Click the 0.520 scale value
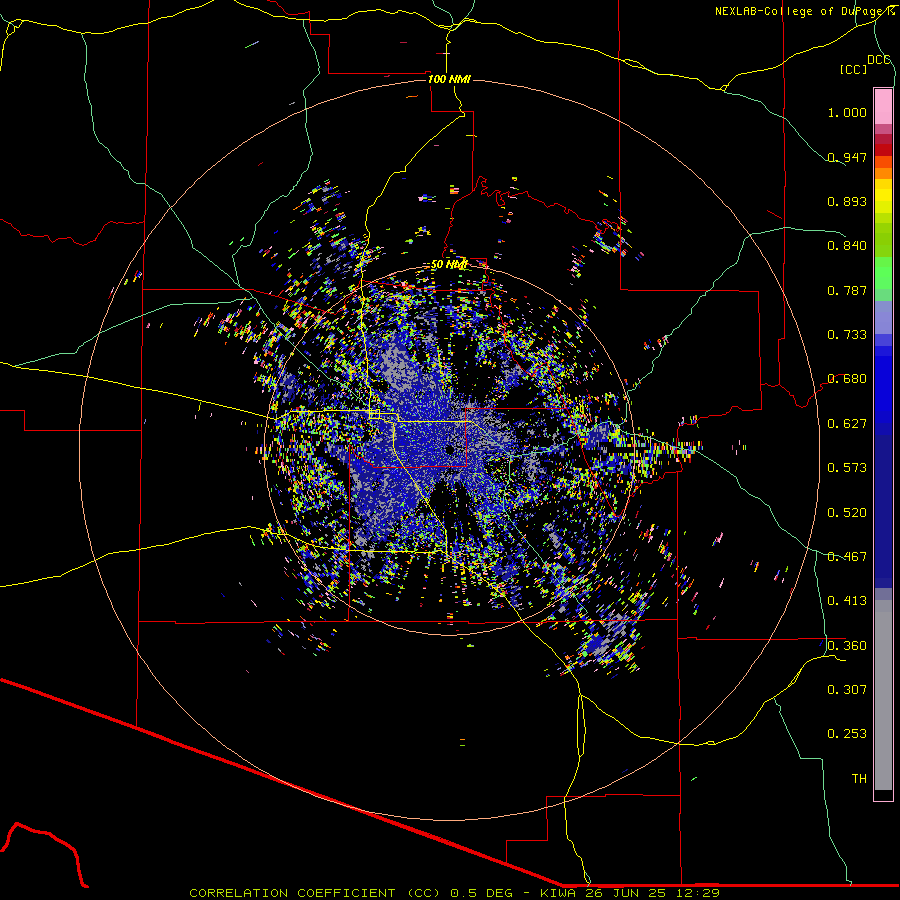Screen dimensions: 900x900 pos(847,513)
